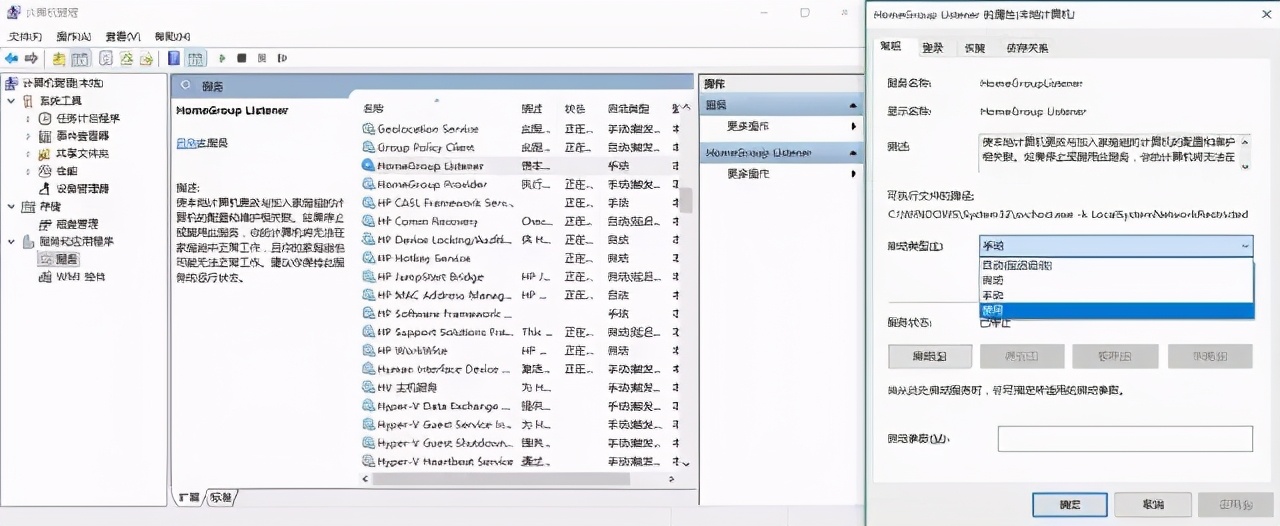This screenshot has height=526, width=1280.
Task: Click the OK button in properties dialog
Action: (1070, 504)
